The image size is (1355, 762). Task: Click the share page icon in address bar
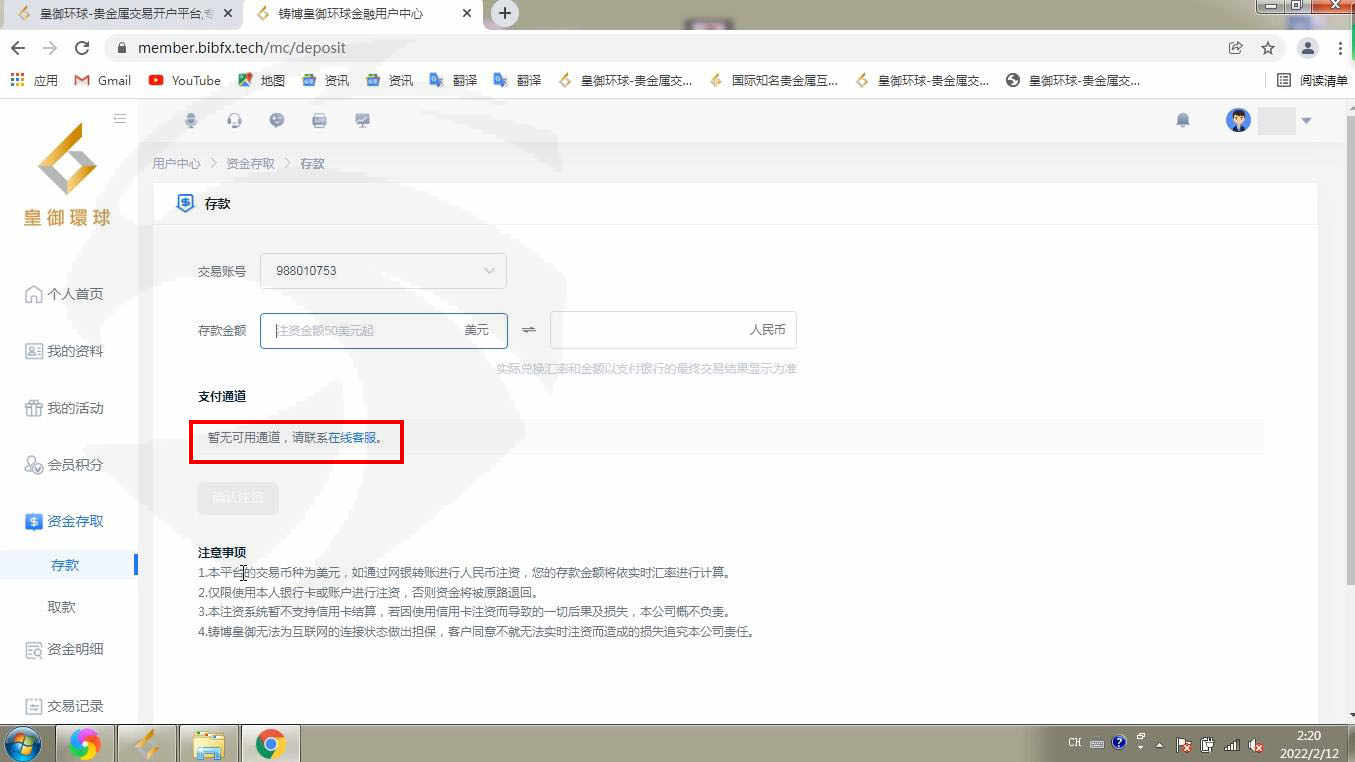click(1236, 48)
